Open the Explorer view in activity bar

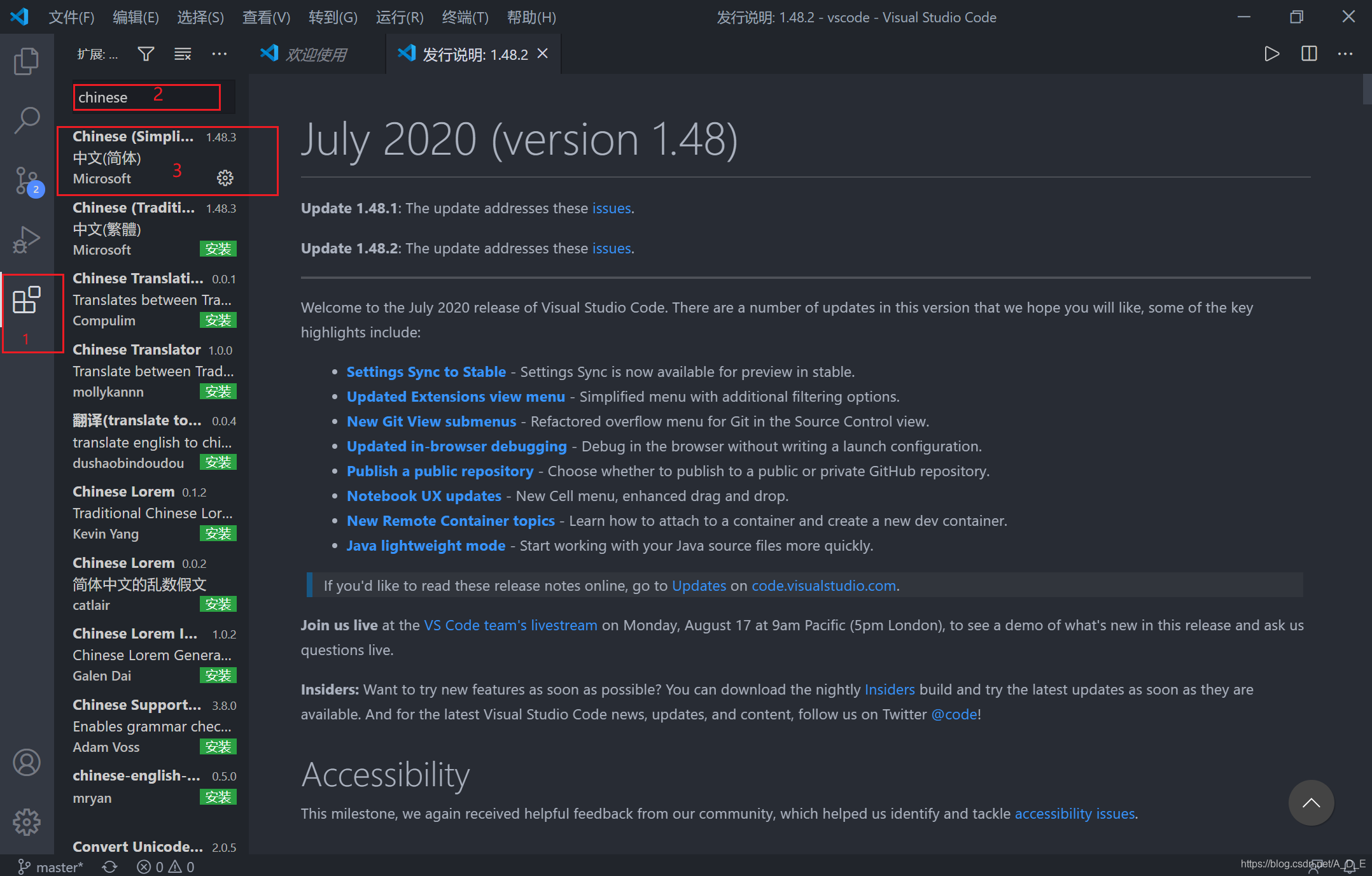pos(27,61)
